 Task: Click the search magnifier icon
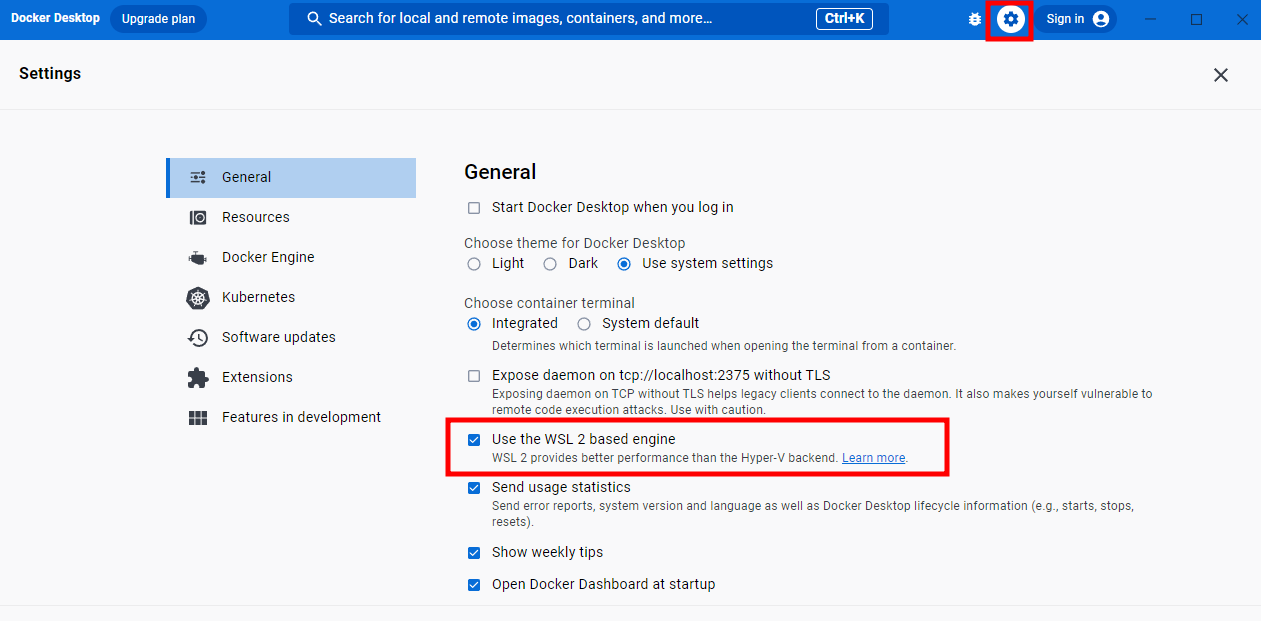[x=314, y=19]
